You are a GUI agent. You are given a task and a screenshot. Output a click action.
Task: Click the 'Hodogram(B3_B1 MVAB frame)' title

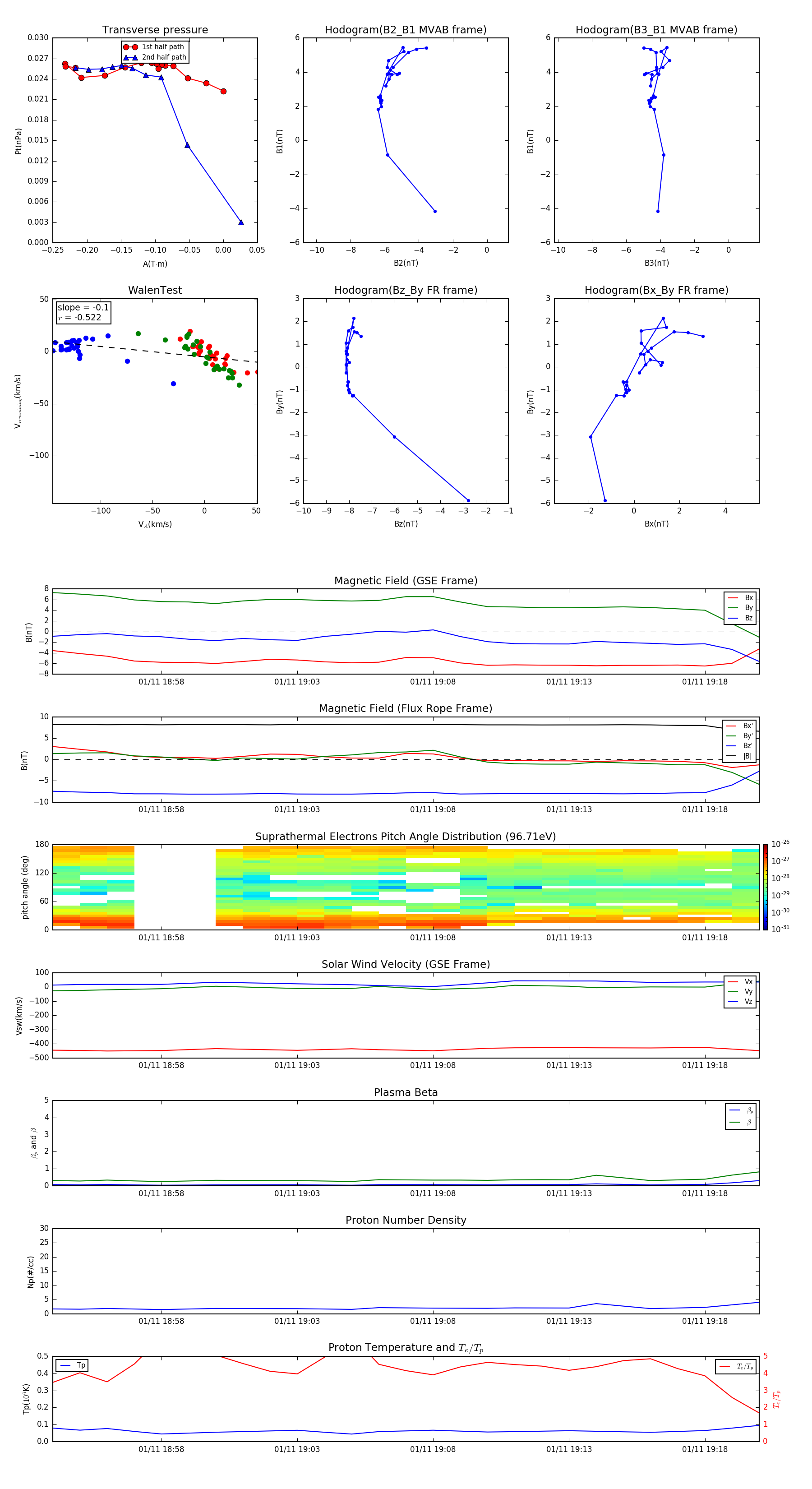(656, 30)
